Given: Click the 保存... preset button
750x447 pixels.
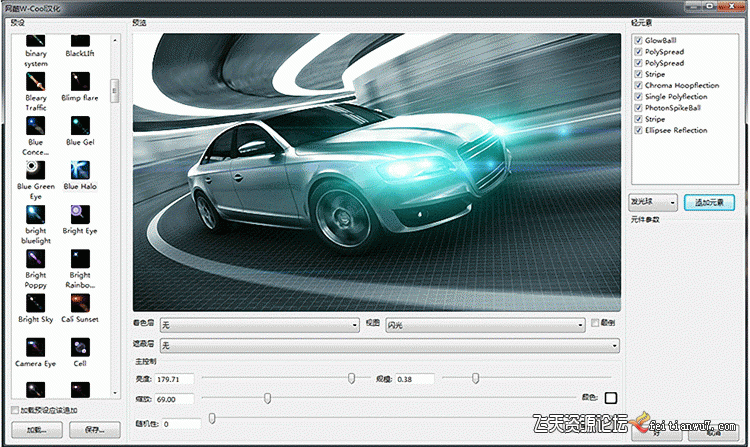Looking at the screenshot, I should click(x=95, y=429).
